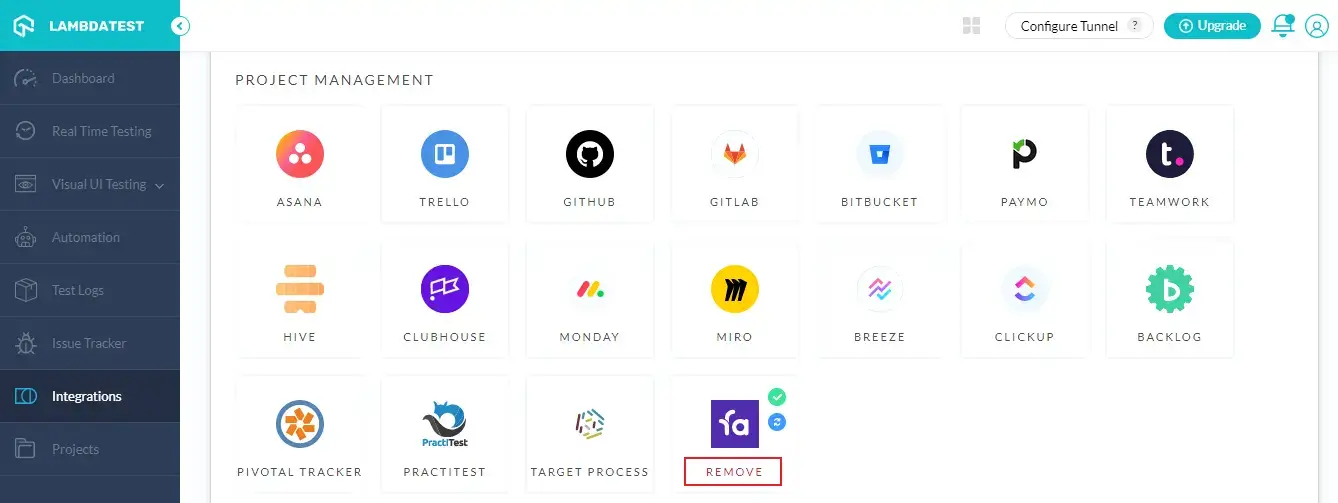
Task: Open the Issue Tracker menu item
Action: tap(90, 343)
